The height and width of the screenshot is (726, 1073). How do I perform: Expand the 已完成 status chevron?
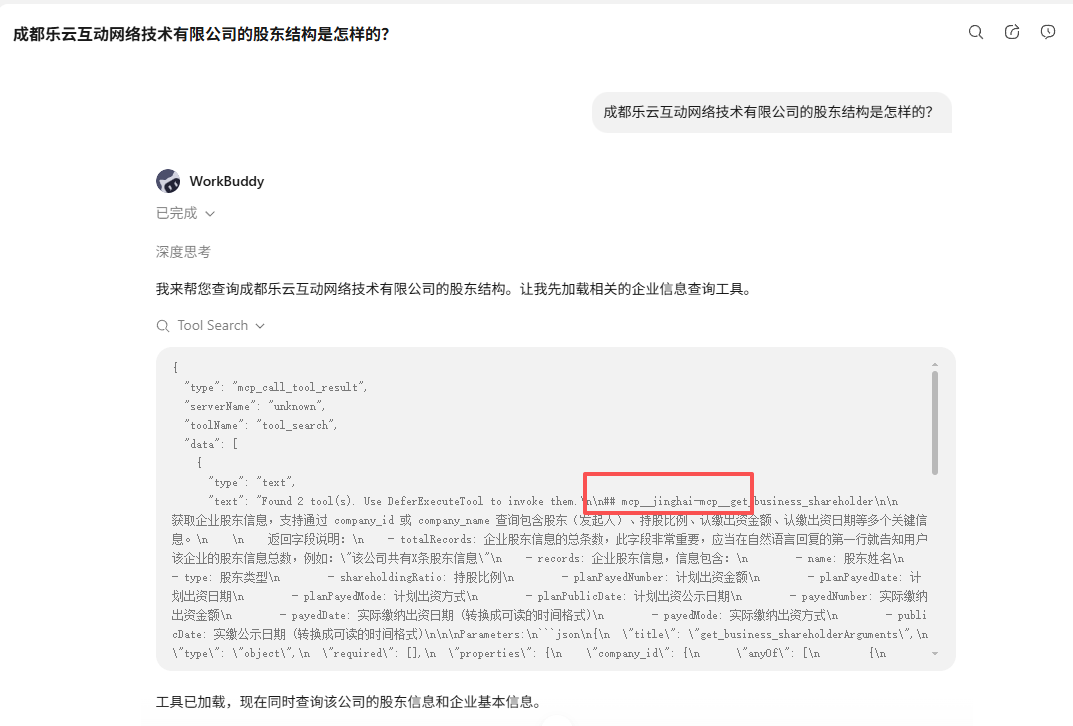click(210, 213)
